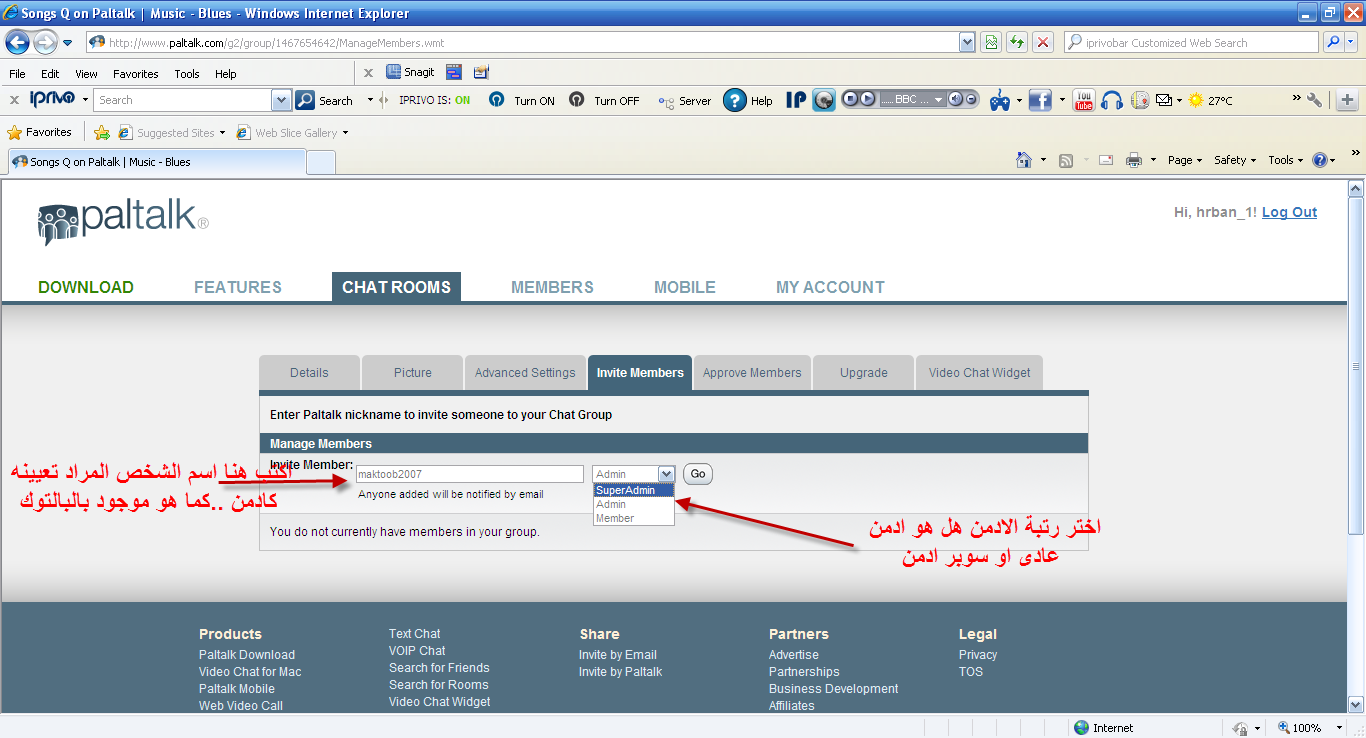Viewport: 1366px width, 738px height.
Task: Click the Facebook icon in toolbar
Action: click(1040, 100)
